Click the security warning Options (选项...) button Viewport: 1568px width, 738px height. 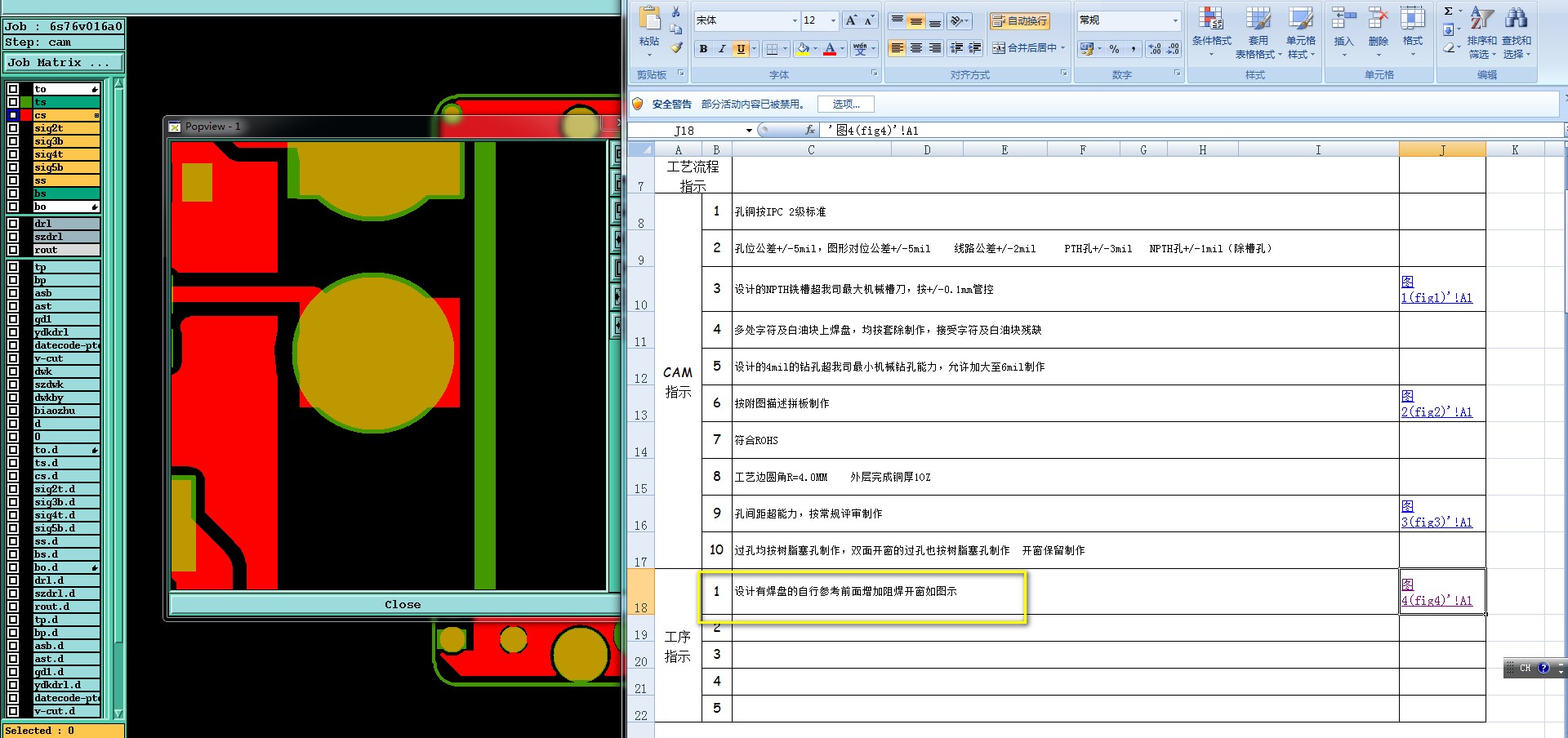point(845,104)
